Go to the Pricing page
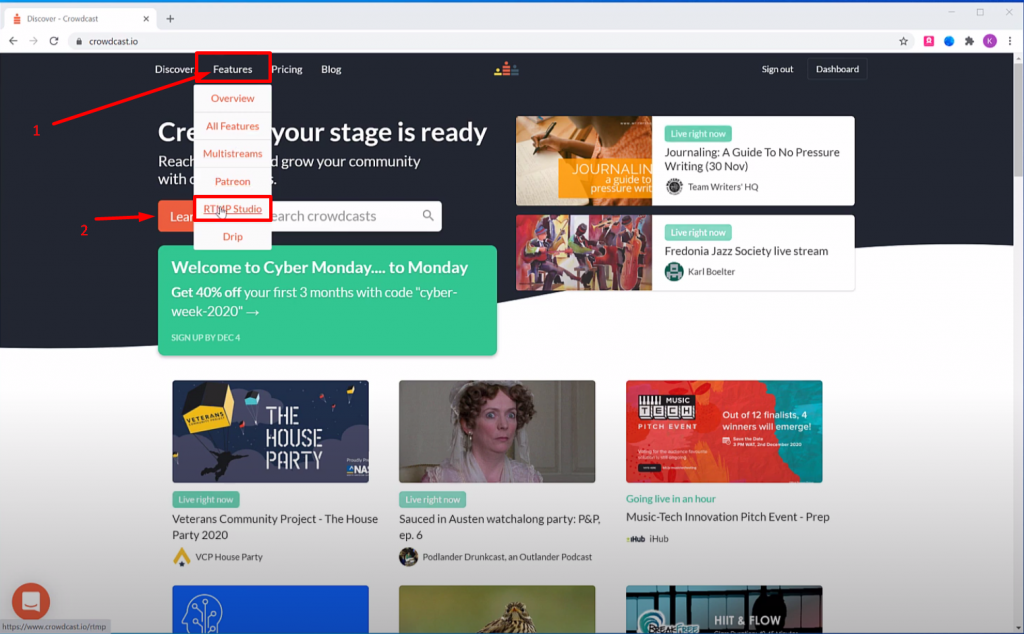Screen dimensions: 1024x634 287,69
